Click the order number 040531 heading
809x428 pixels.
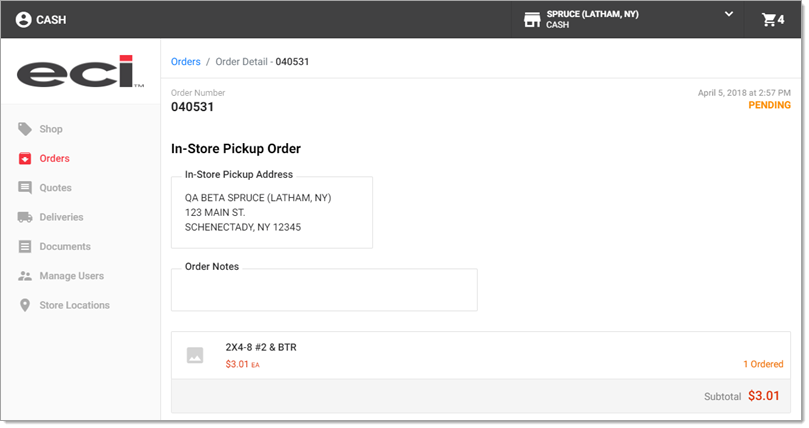(192, 107)
